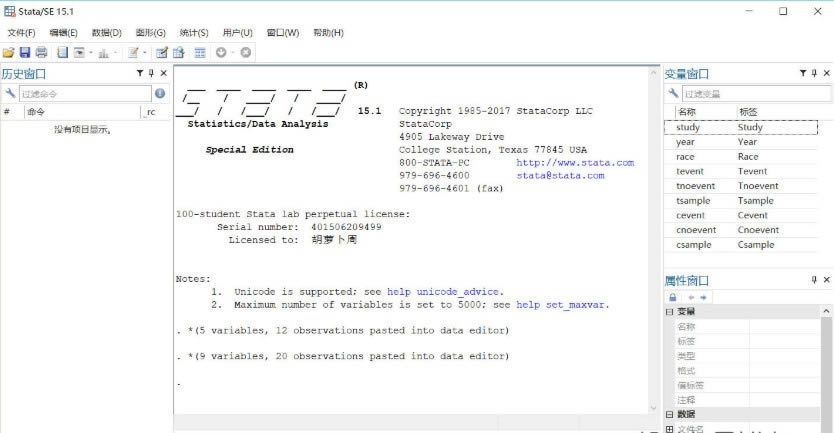This screenshot has width=834, height=433.
Task: Click the Print toolbar icon
Action: [x=41, y=52]
